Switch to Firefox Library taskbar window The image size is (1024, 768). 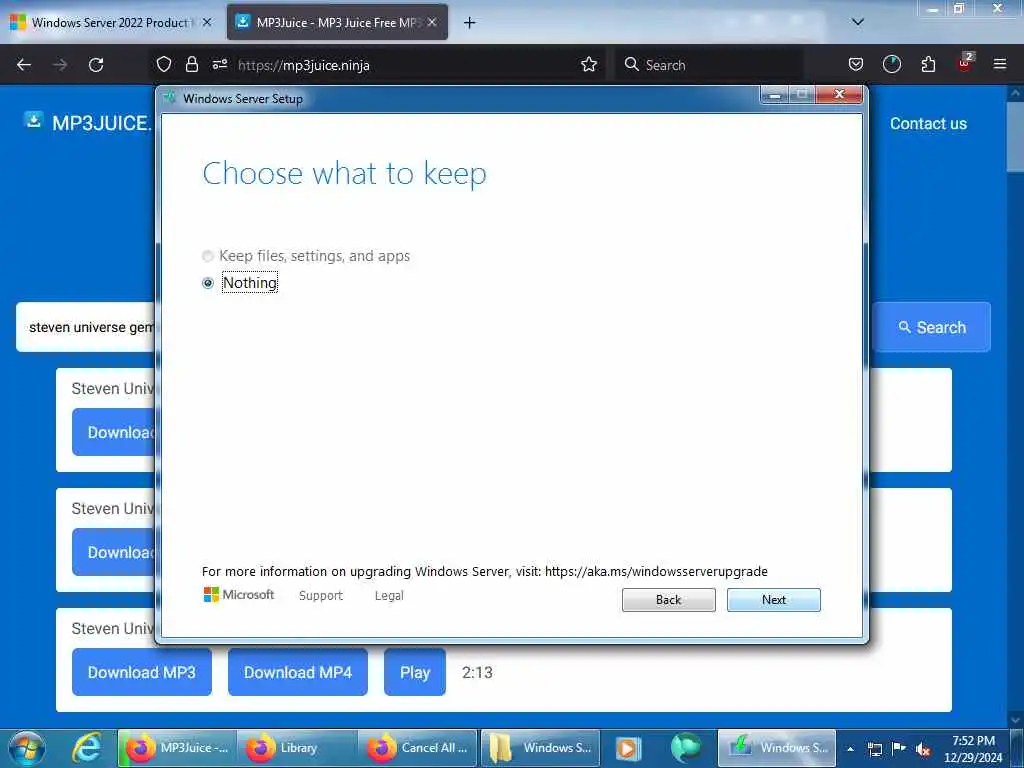(x=296, y=748)
